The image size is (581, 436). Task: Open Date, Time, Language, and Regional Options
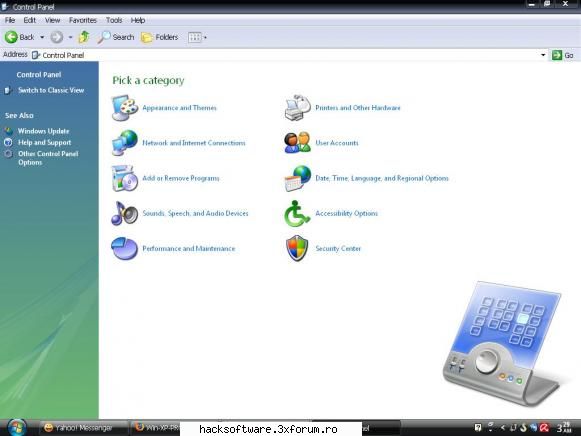click(382, 178)
